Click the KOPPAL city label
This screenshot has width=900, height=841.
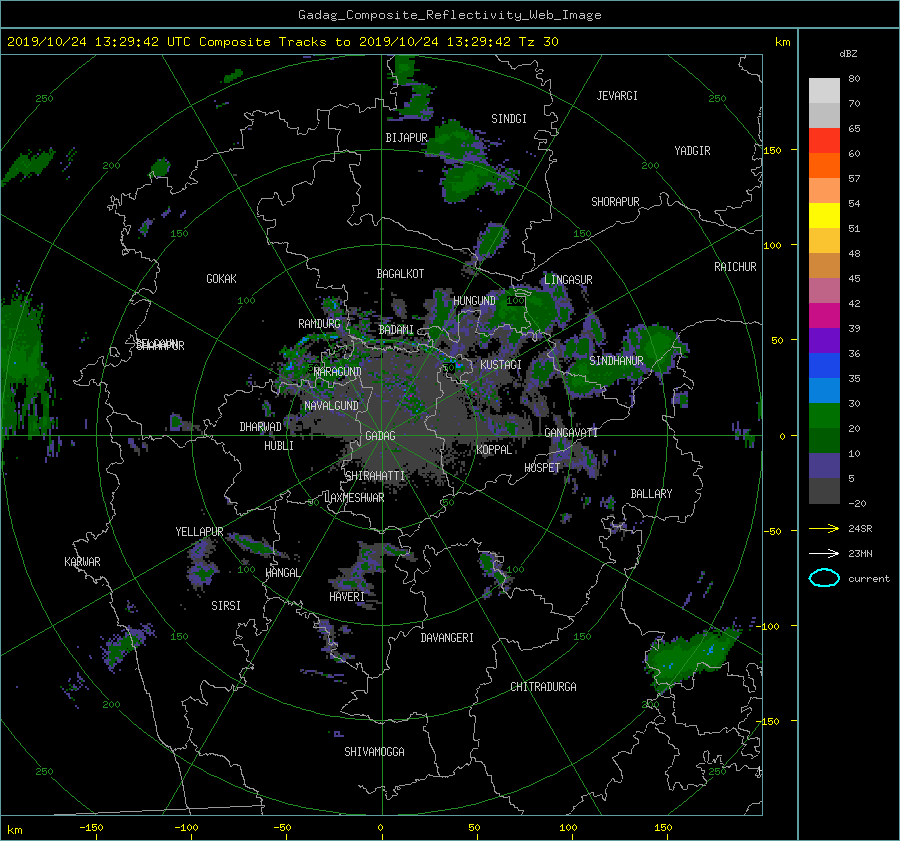click(494, 450)
